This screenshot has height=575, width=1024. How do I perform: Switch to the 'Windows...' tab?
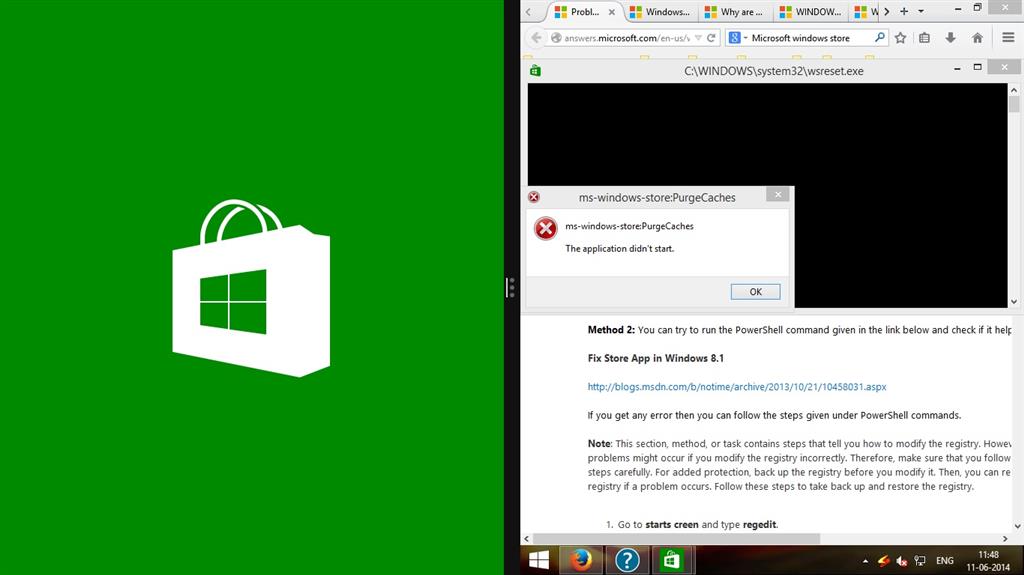pos(660,12)
